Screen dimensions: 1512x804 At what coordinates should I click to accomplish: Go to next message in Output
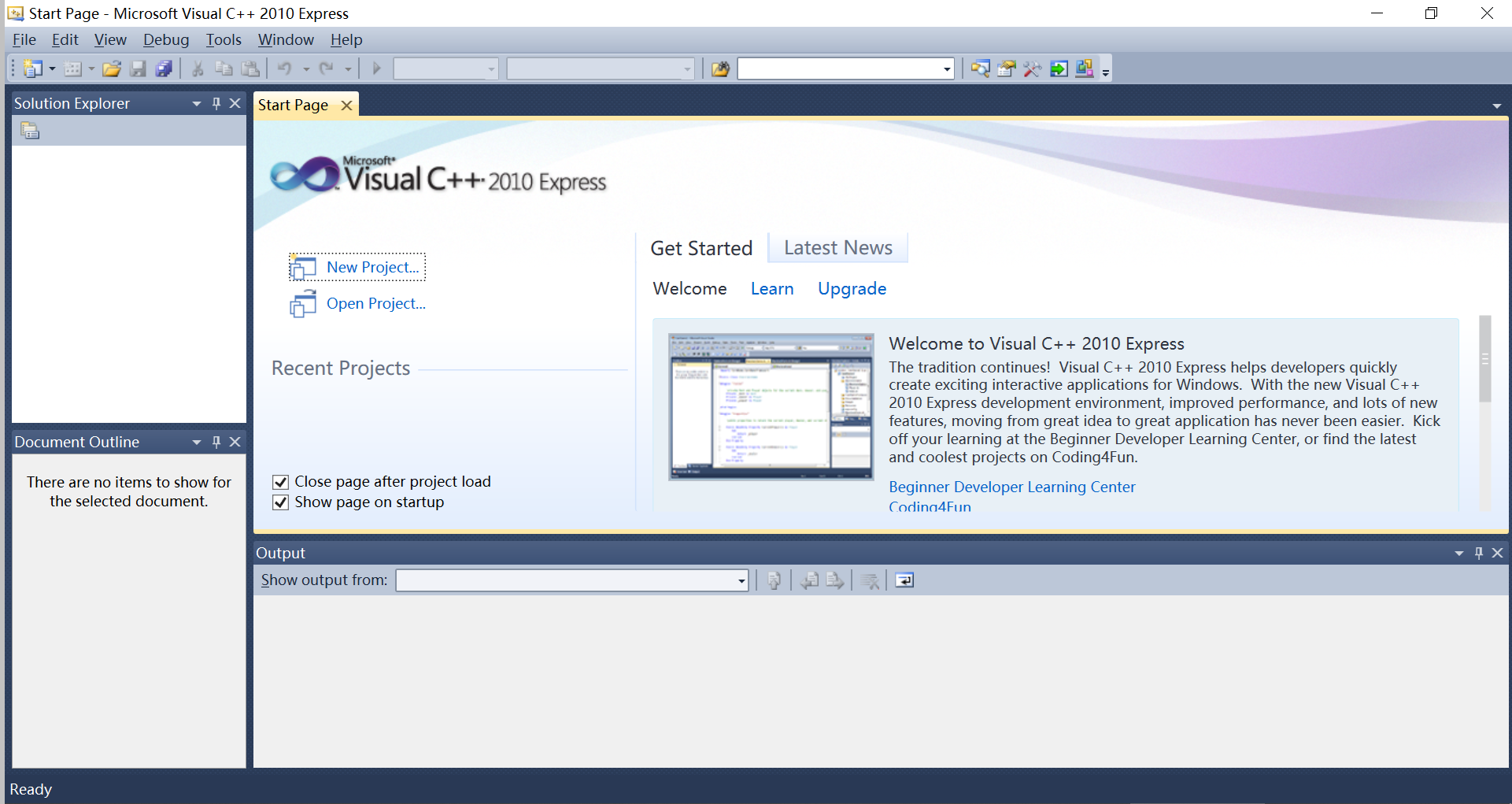point(834,580)
